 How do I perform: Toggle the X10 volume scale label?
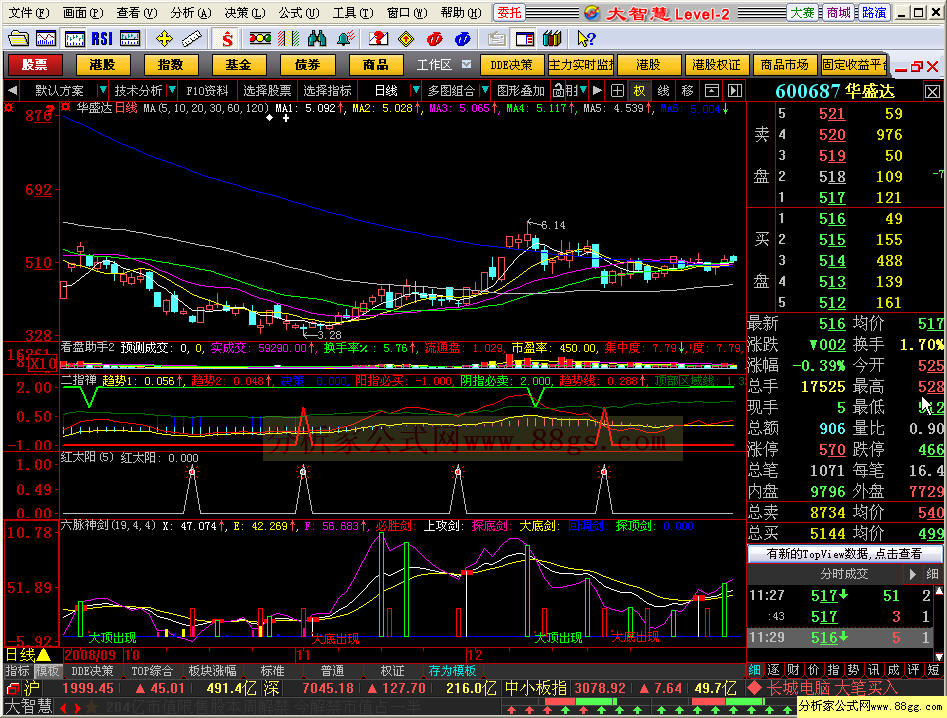[42, 364]
